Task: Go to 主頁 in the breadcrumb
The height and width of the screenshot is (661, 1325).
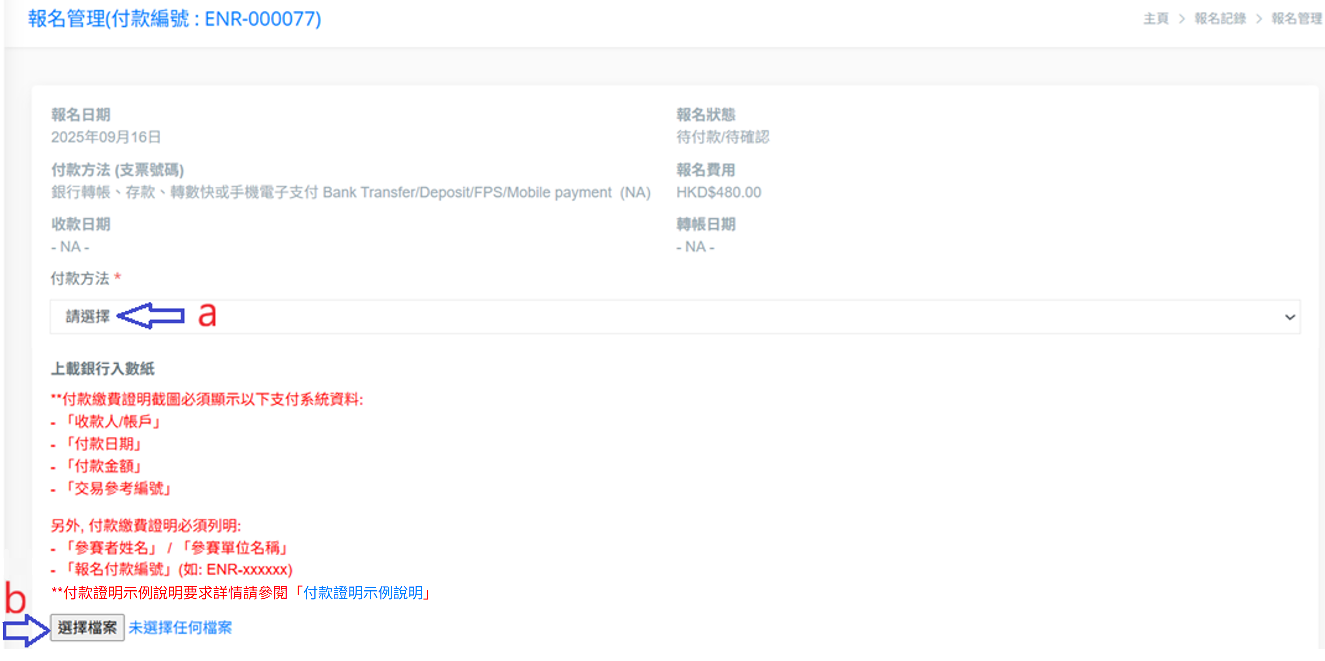Action: pyautogui.click(x=1156, y=19)
